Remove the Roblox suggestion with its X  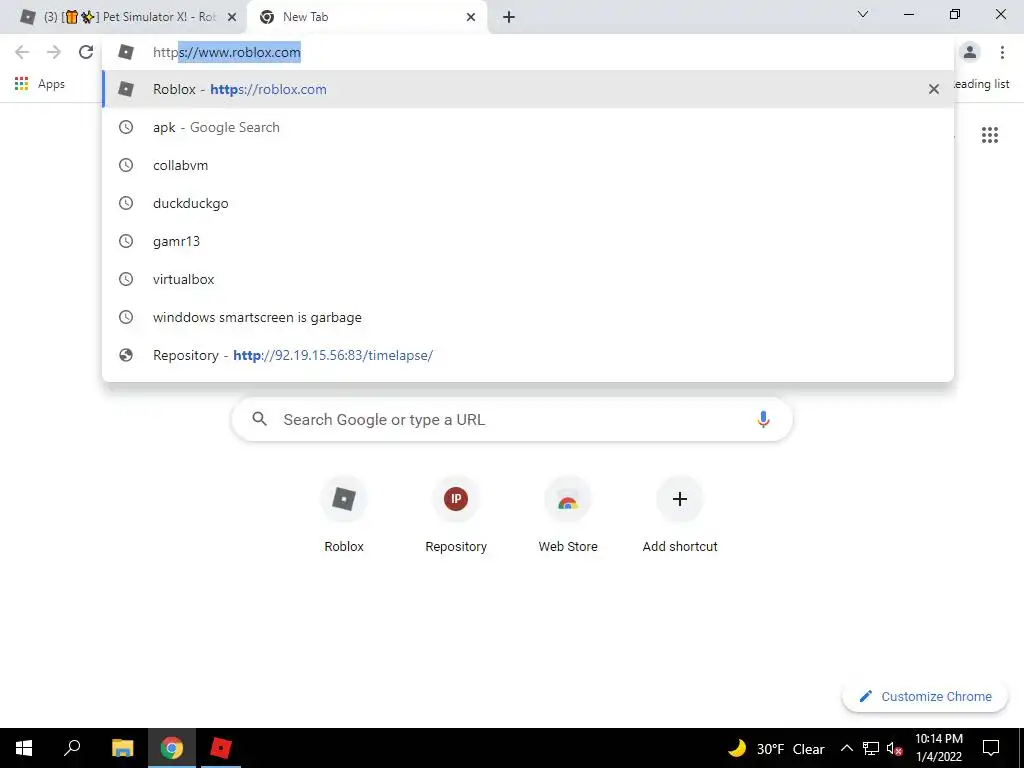click(x=934, y=89)
